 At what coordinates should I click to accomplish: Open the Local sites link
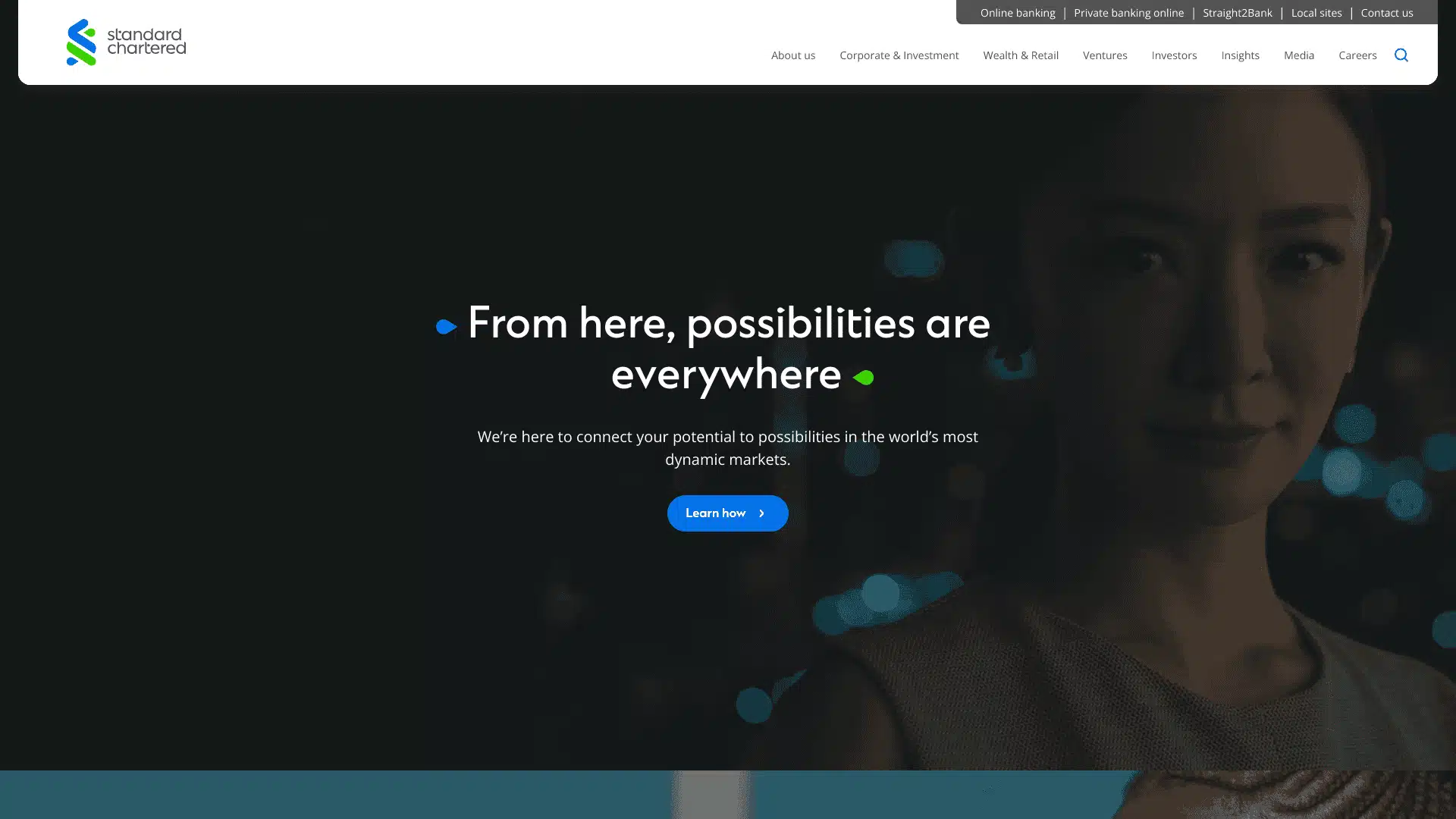tap(1316, 13)
